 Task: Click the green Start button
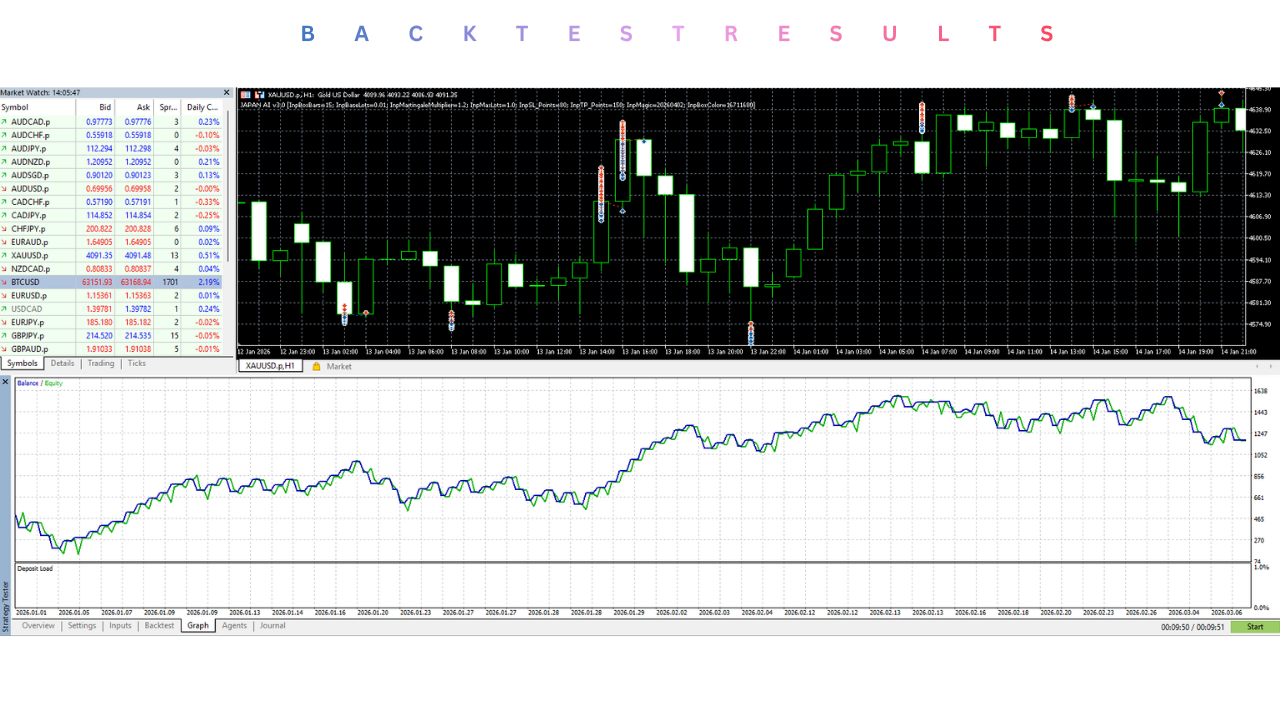1255,627
